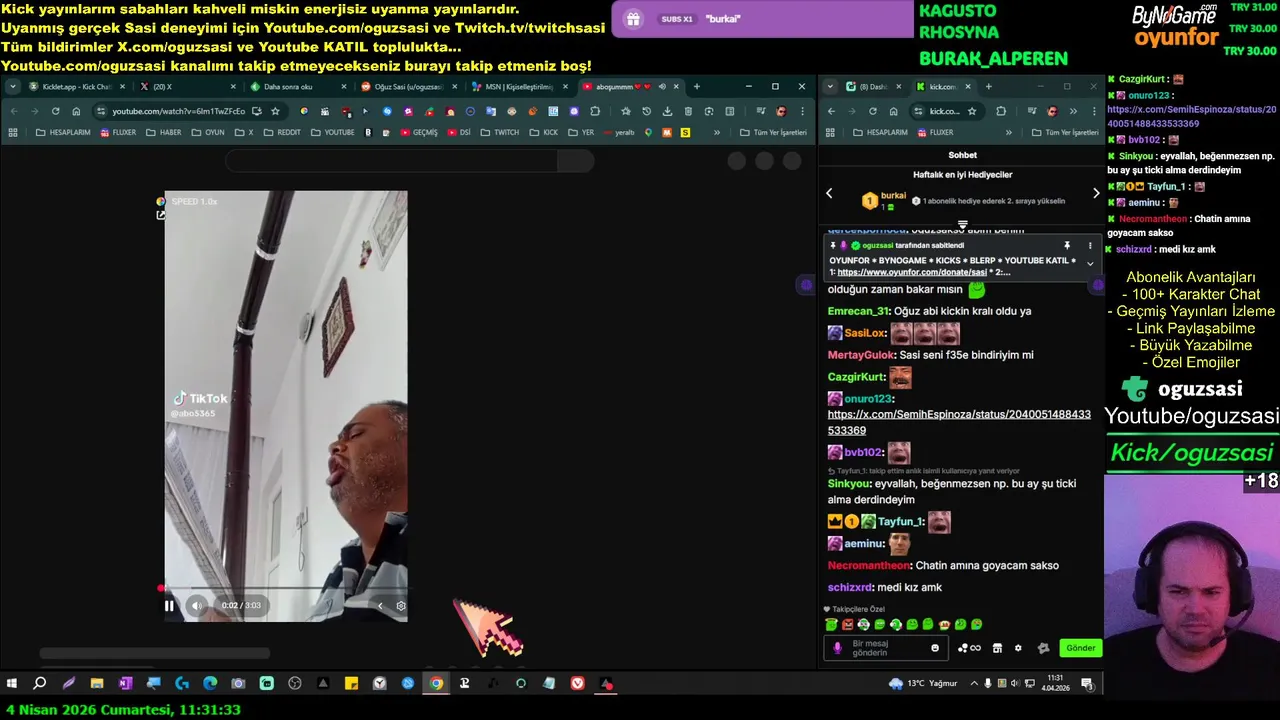Open Chrome from the taskbar
The image size is (1280, 720).
pyautogui.click(x=436, y=684)
